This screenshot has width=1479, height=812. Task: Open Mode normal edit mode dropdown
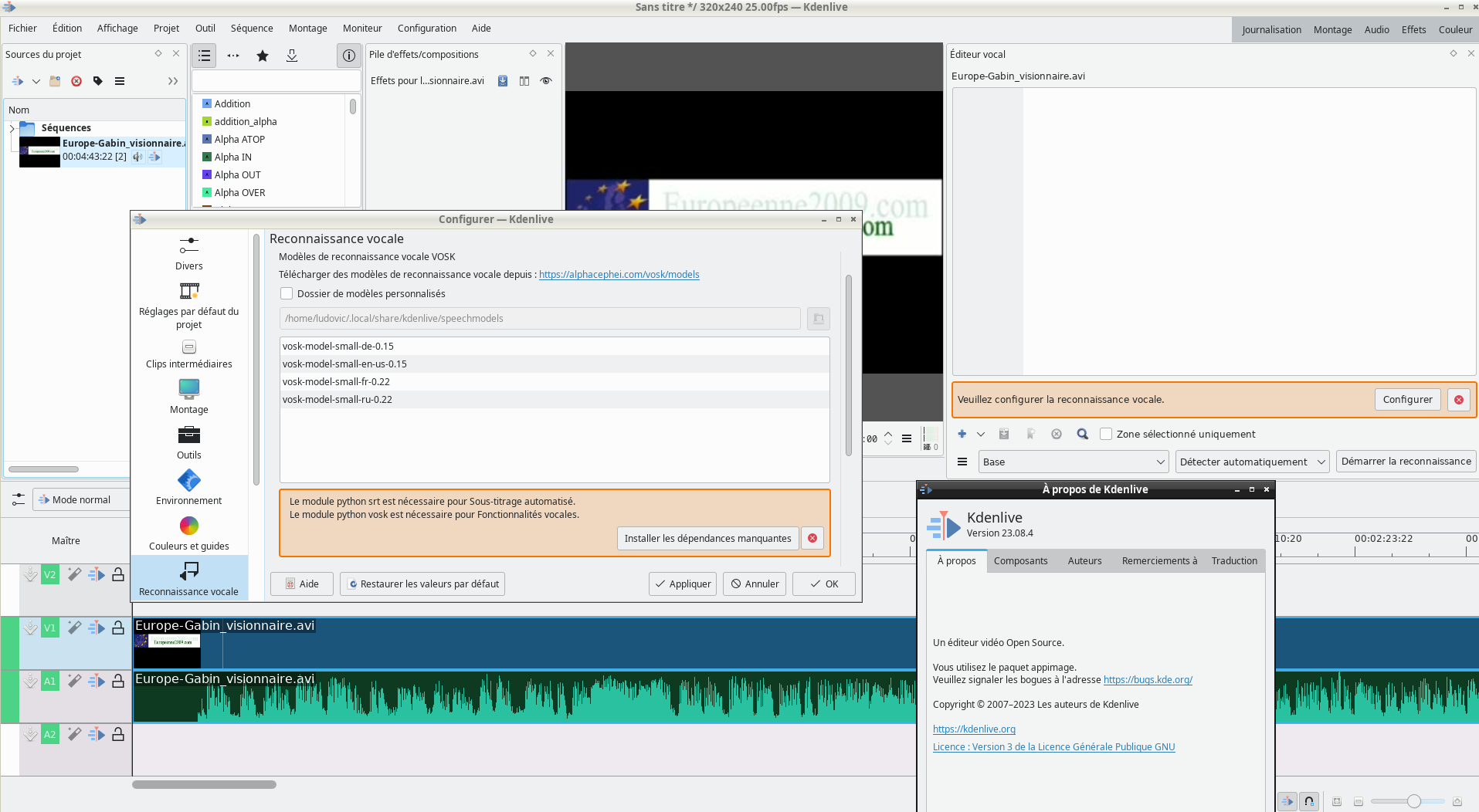point(80,500)
